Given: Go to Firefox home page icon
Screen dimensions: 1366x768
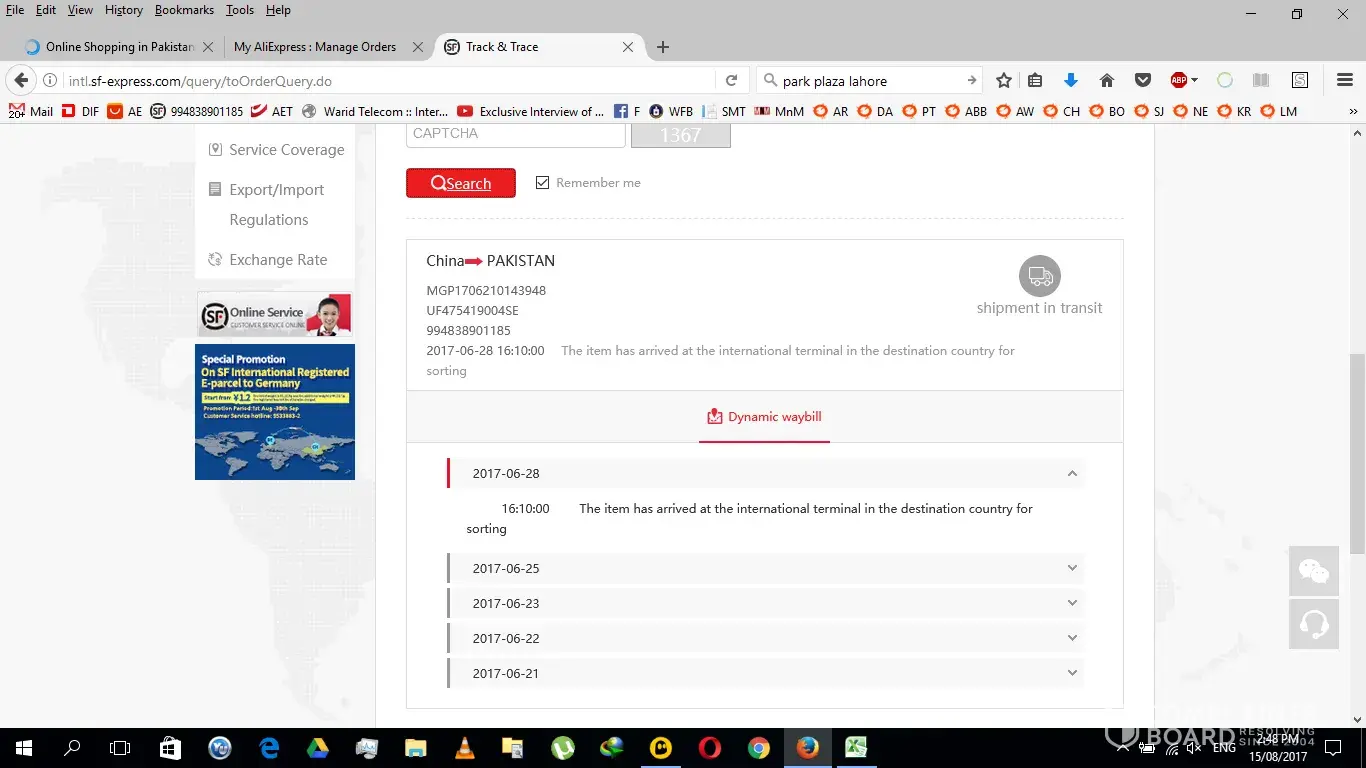Looking at the screenshot, I should click(x=1106, y=81).
